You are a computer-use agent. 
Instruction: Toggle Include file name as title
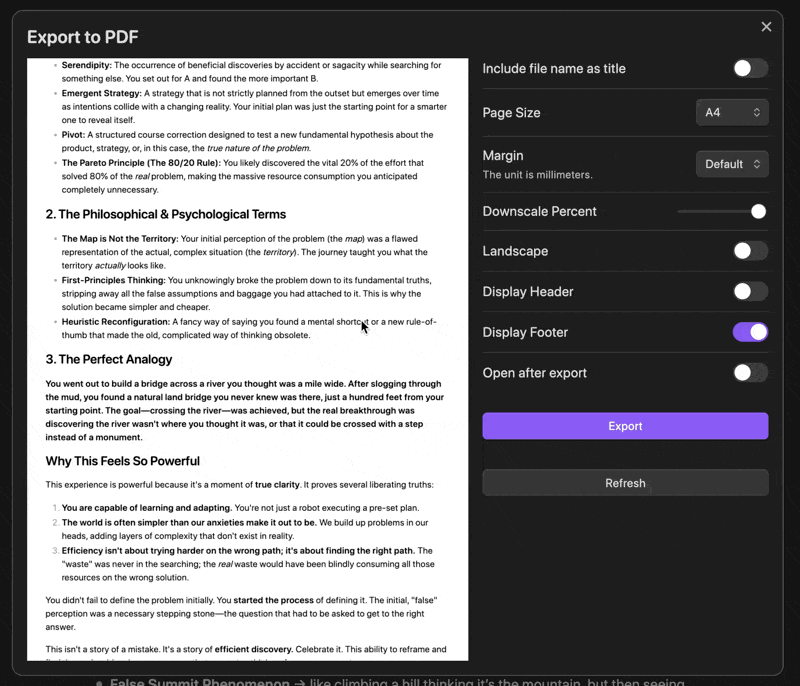[750, 68]
